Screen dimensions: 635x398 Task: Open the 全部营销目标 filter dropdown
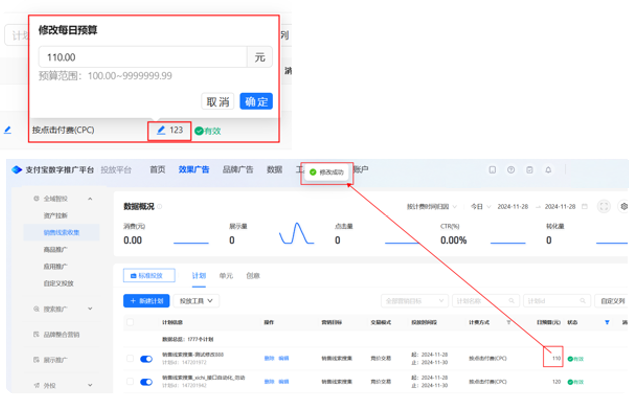(x=415, y=301)
